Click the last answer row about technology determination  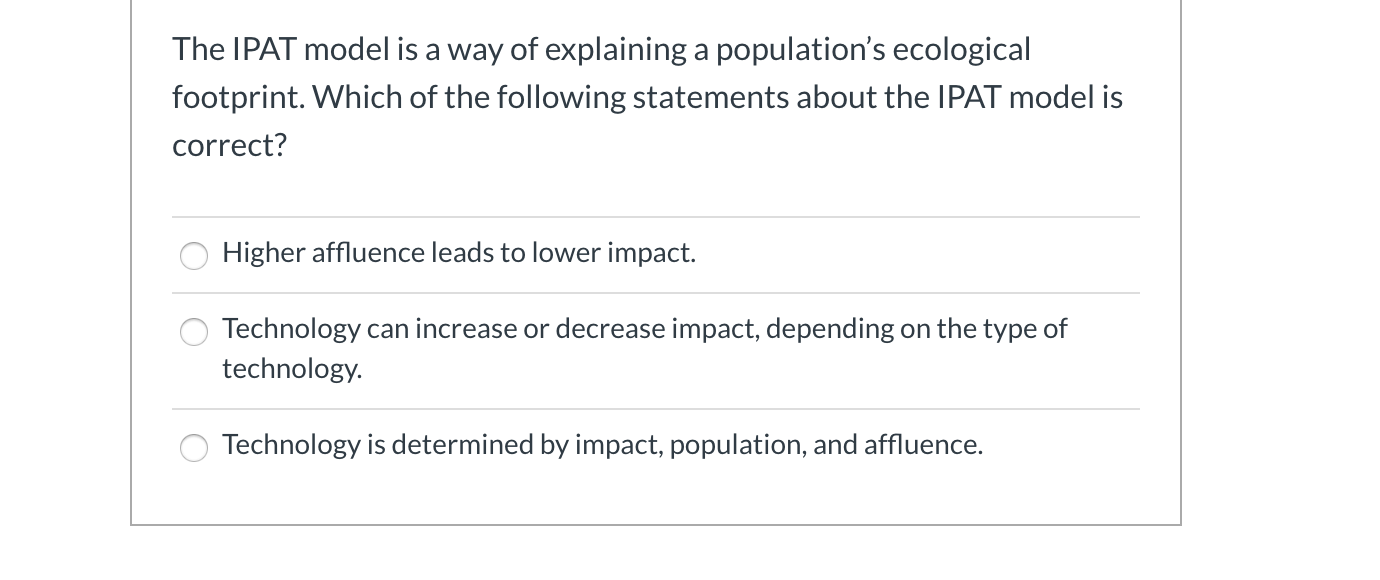pos(602,444)
